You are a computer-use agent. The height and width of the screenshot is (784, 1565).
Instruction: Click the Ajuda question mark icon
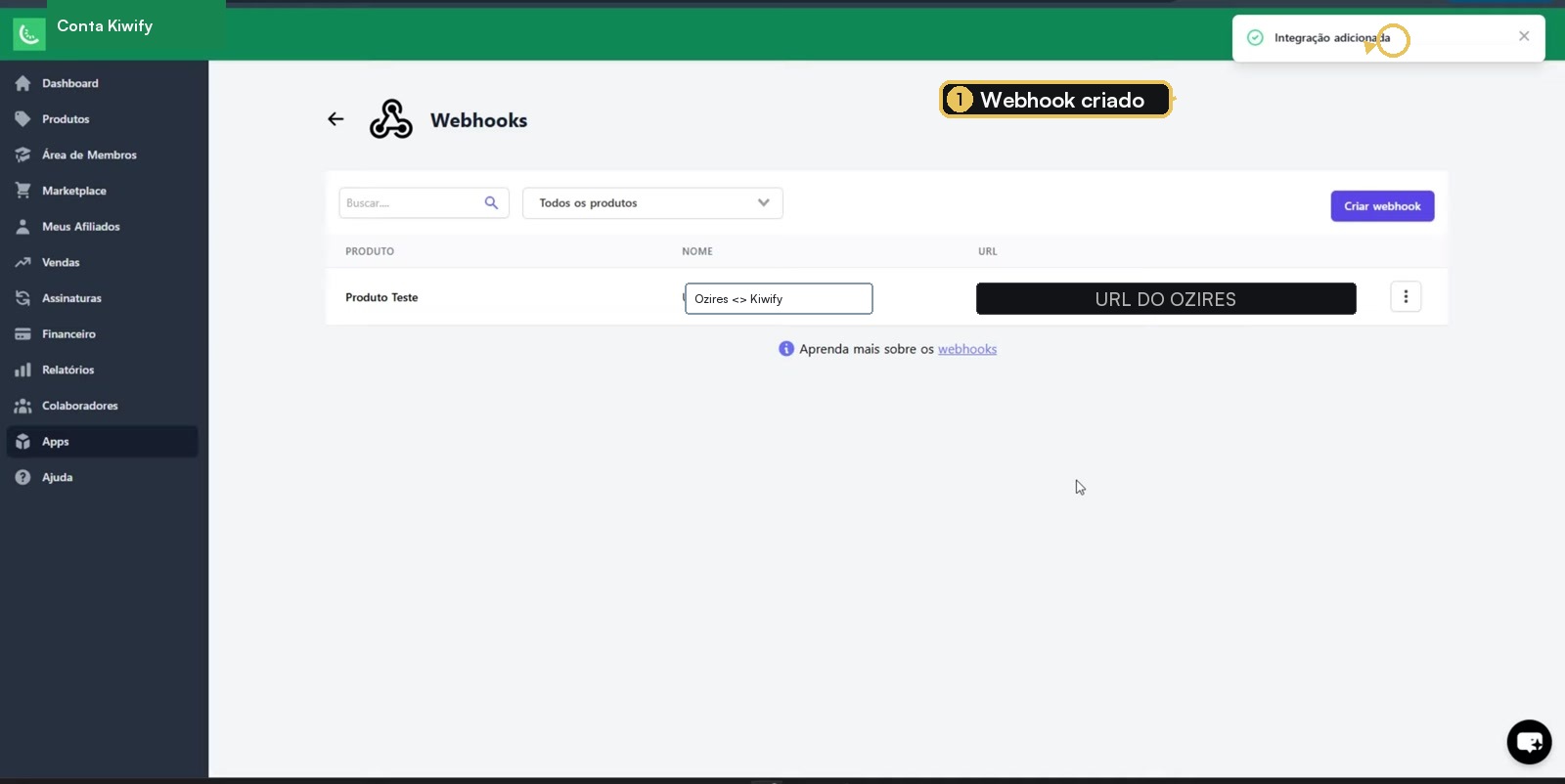(x=22, y=477)
